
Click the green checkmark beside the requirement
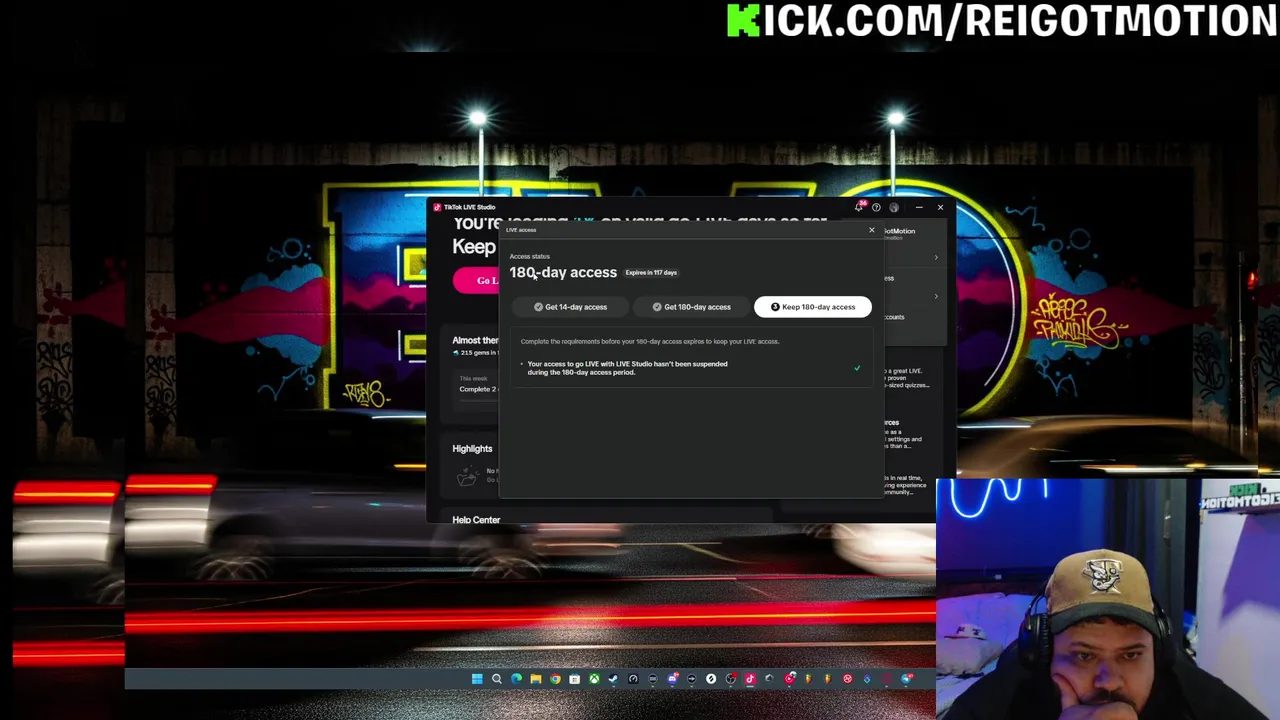tap(857, 368)
